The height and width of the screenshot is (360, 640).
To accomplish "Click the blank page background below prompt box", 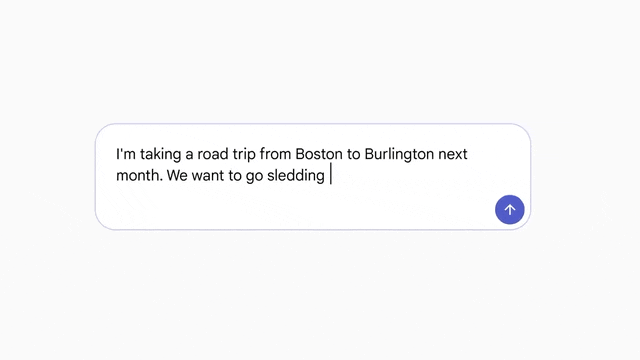I will [320, 296].
